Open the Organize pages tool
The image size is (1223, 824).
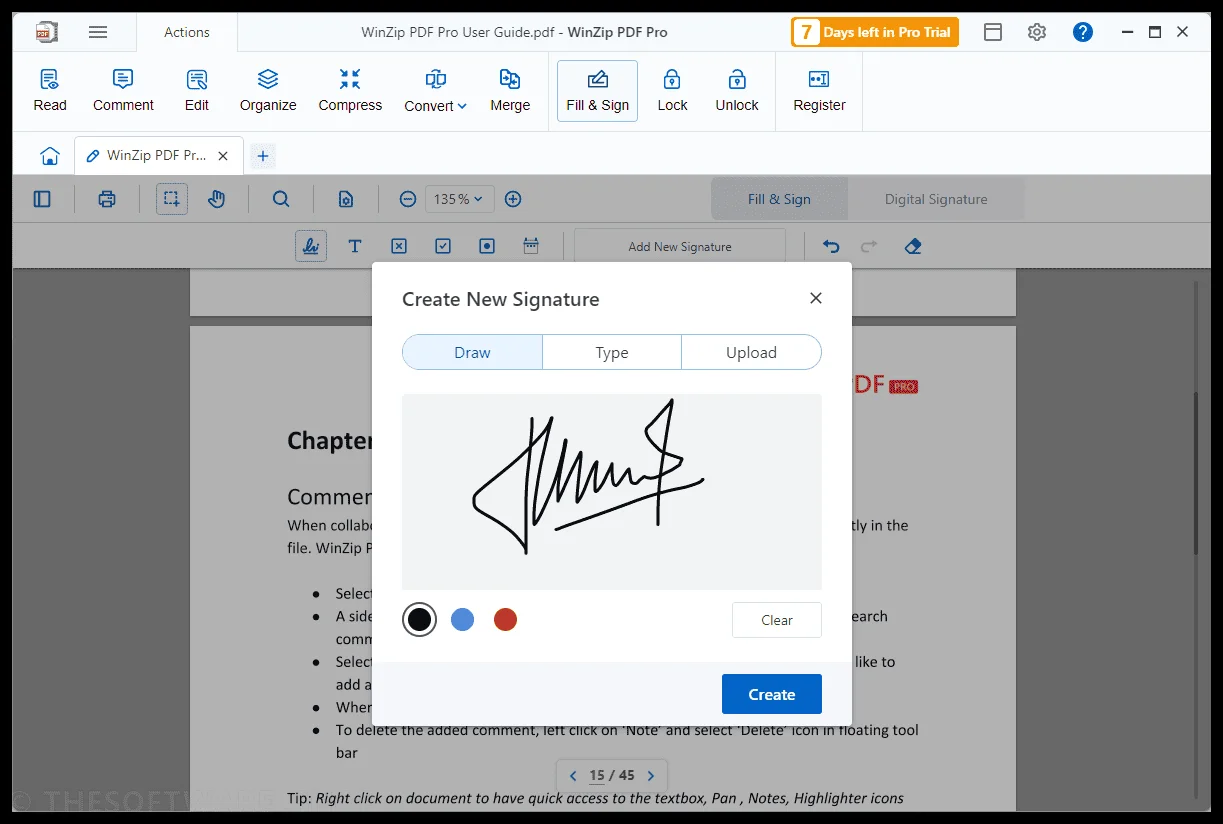(268, 91)
